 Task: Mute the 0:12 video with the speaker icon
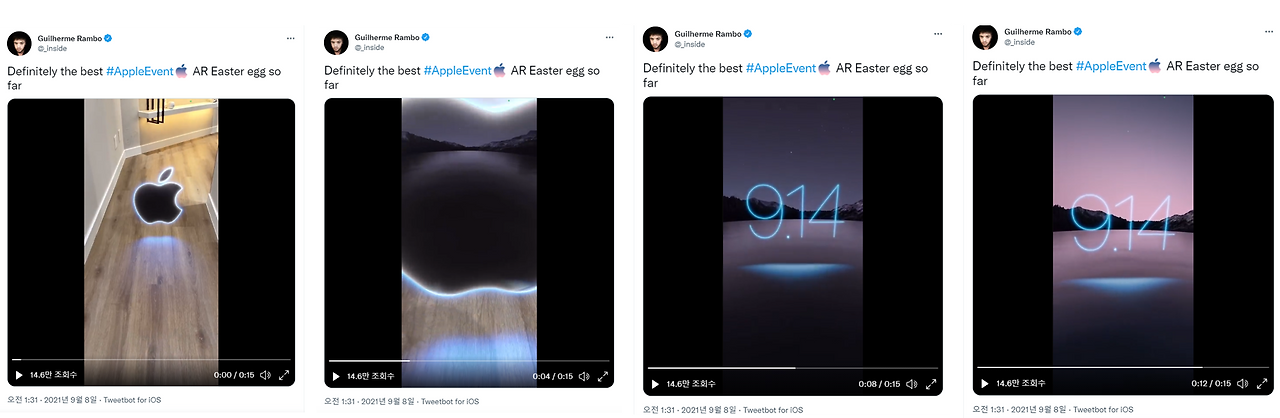1242,383
